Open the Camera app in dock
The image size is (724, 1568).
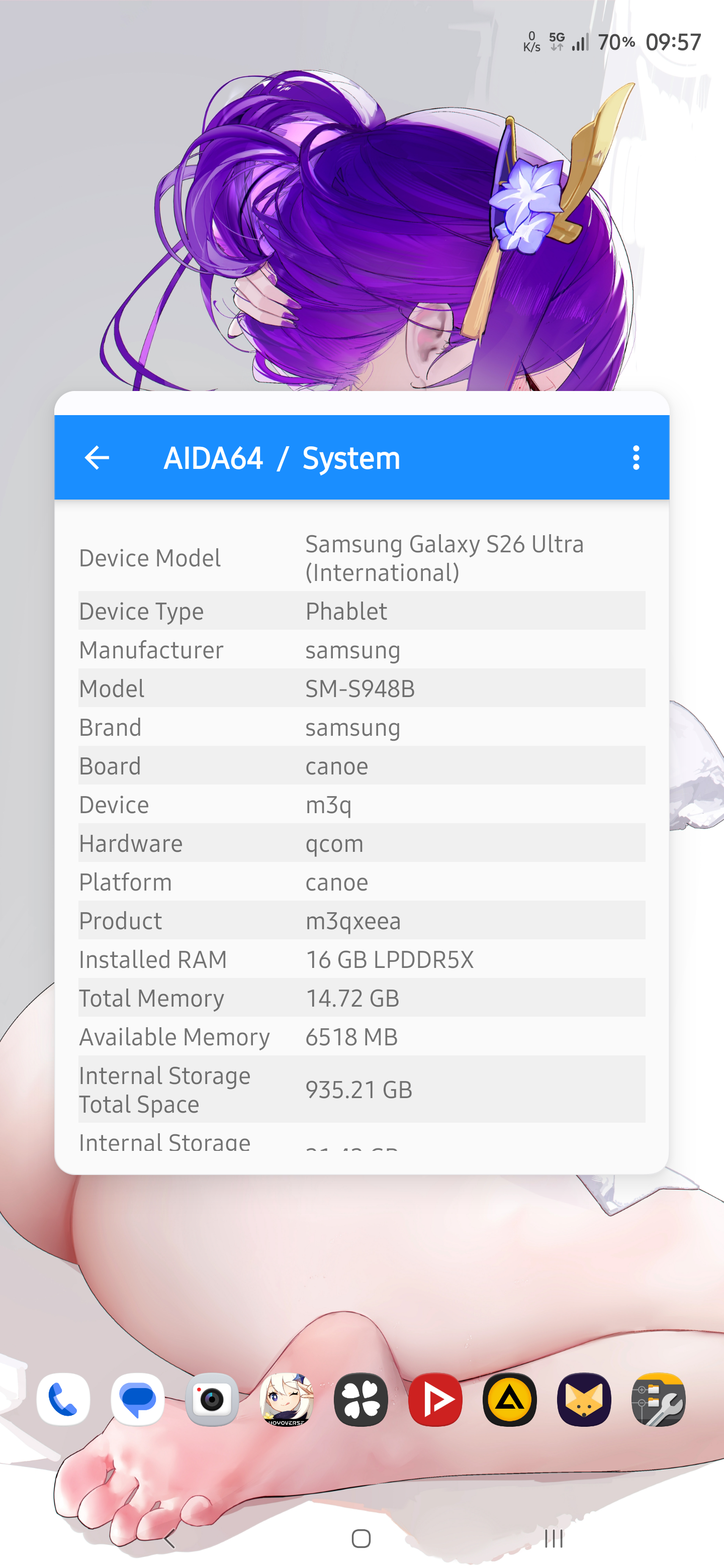point(212,1400)
